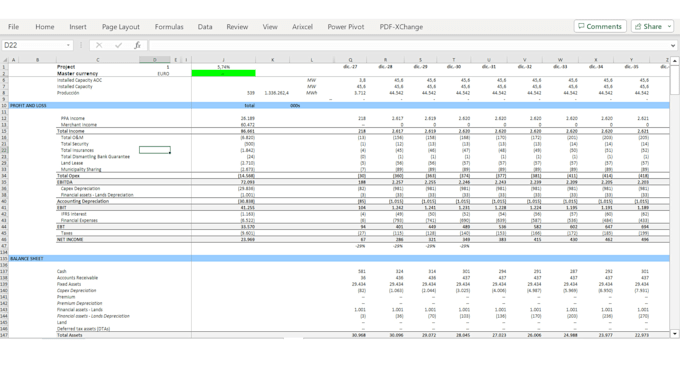The width and height of the screenshot is (680, 383).
Task: Click the Total Dismantling Bank Guarantee label
Action: pos(95,157)
